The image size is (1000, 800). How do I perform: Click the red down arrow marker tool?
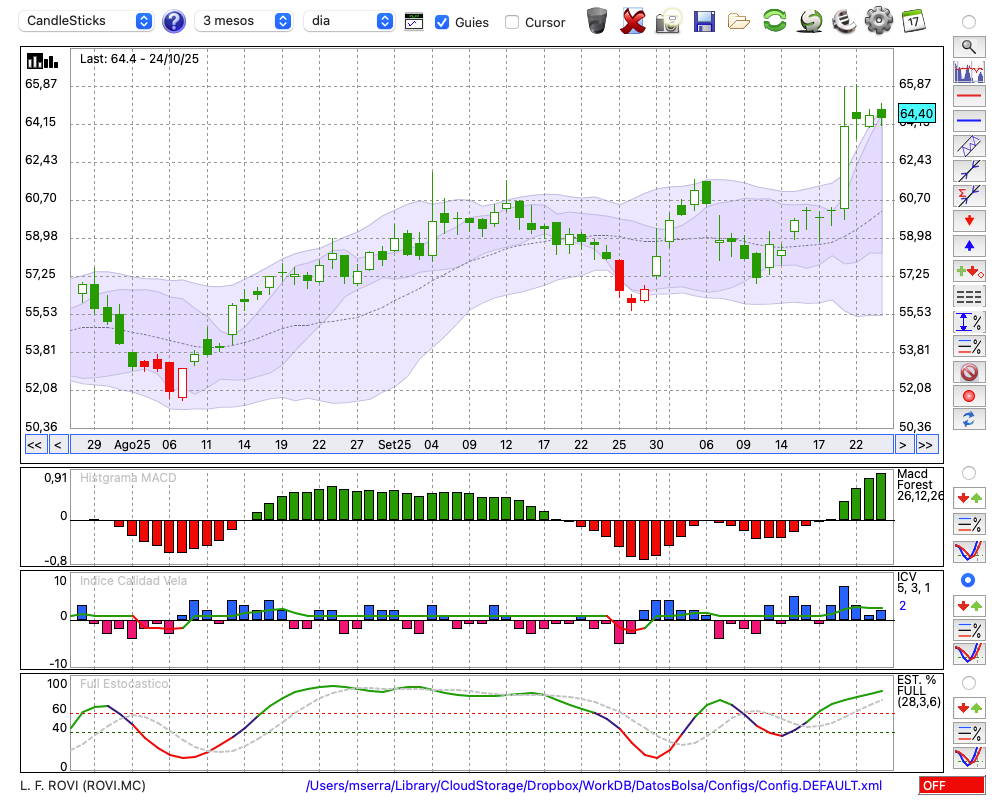969,221
